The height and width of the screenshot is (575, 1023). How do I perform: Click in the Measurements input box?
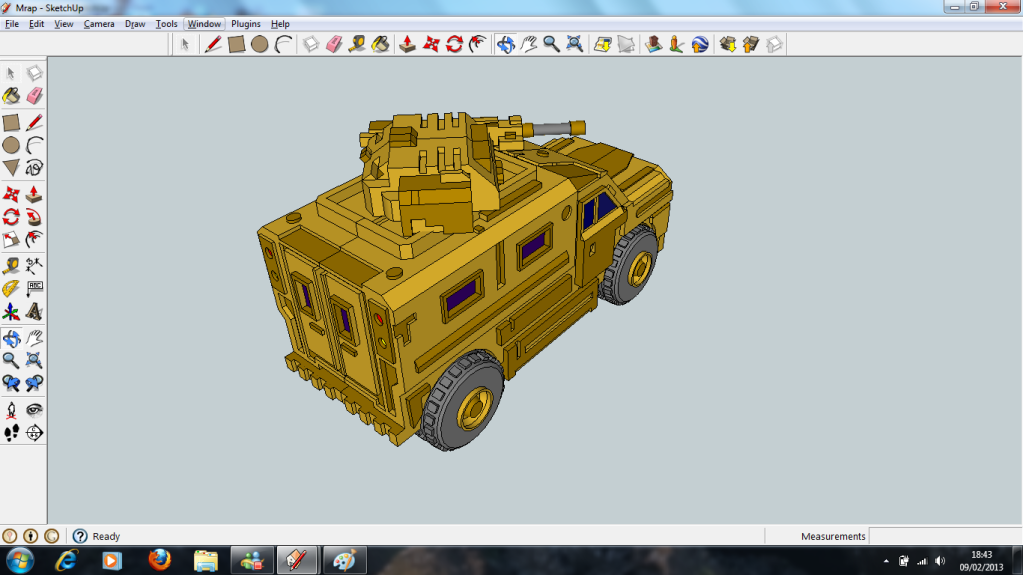coord(945,536)
